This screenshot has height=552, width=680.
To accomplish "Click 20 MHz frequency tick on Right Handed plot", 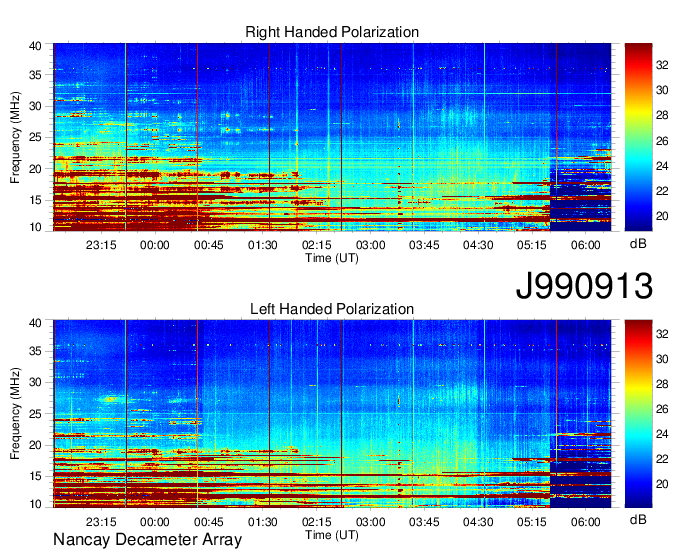I will click(x=35, y=169).
